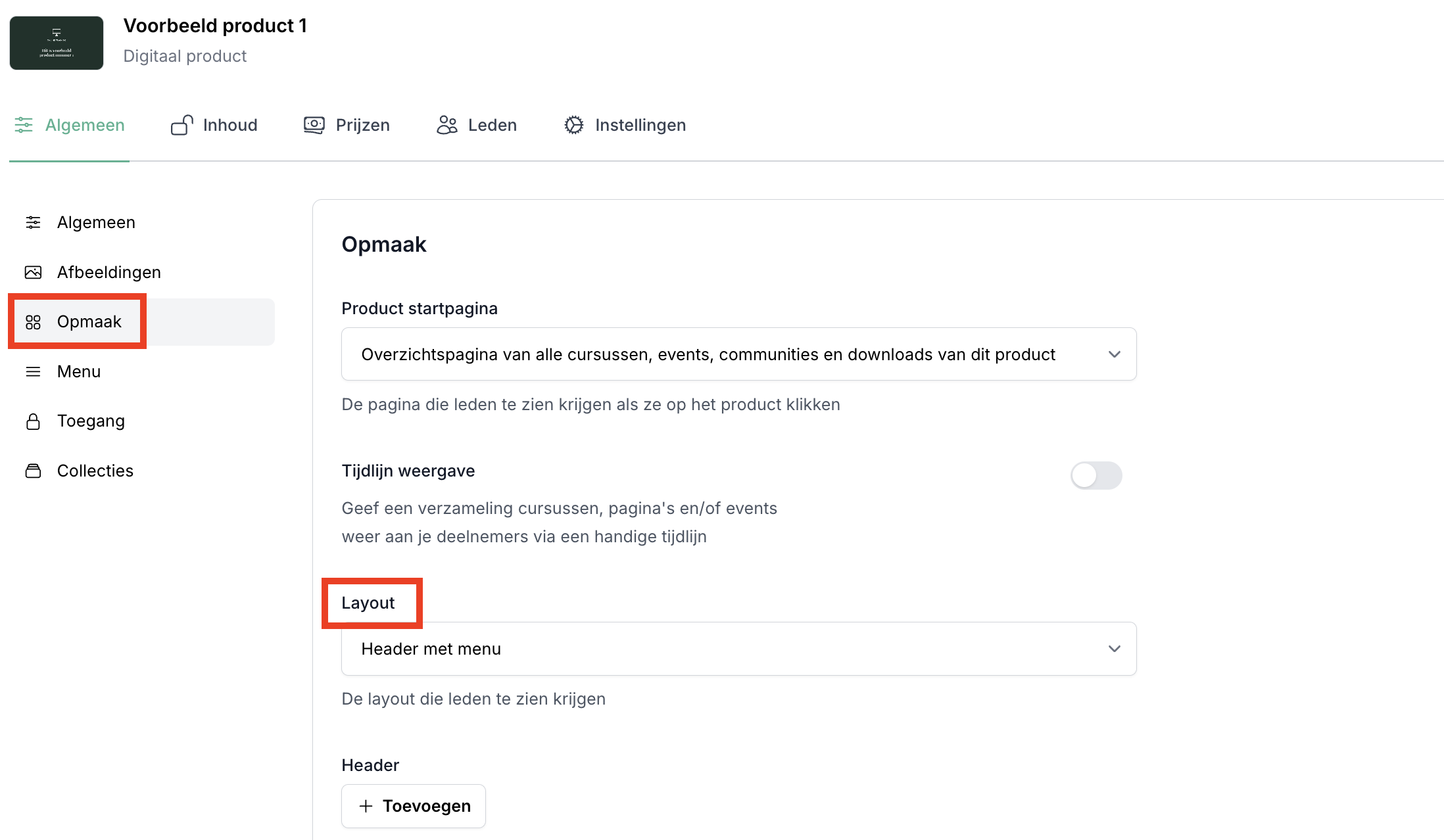1444x840 pixels.
Task: Open the Product startpagina dropdown
Action: [738, 354]
